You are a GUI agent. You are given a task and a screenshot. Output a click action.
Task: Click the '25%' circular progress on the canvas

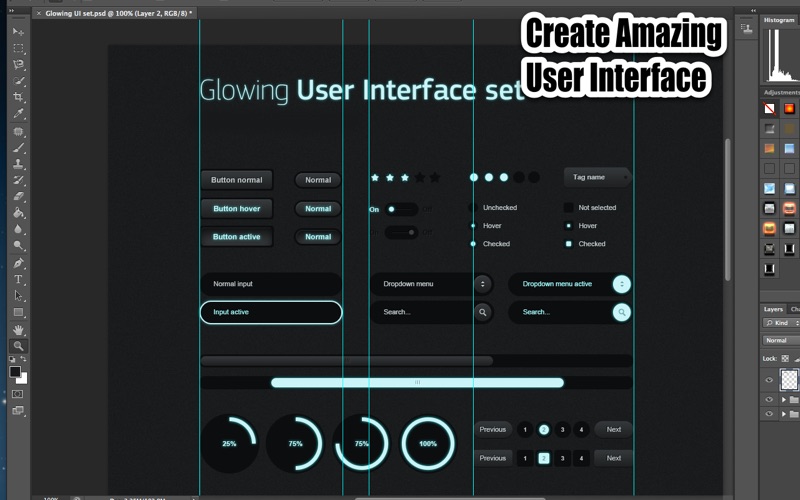click(x=229, y=443)
